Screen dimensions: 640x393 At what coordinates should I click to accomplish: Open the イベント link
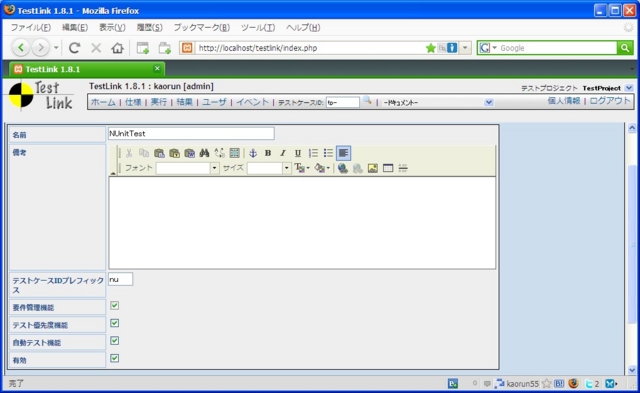[x=252, y=102]
